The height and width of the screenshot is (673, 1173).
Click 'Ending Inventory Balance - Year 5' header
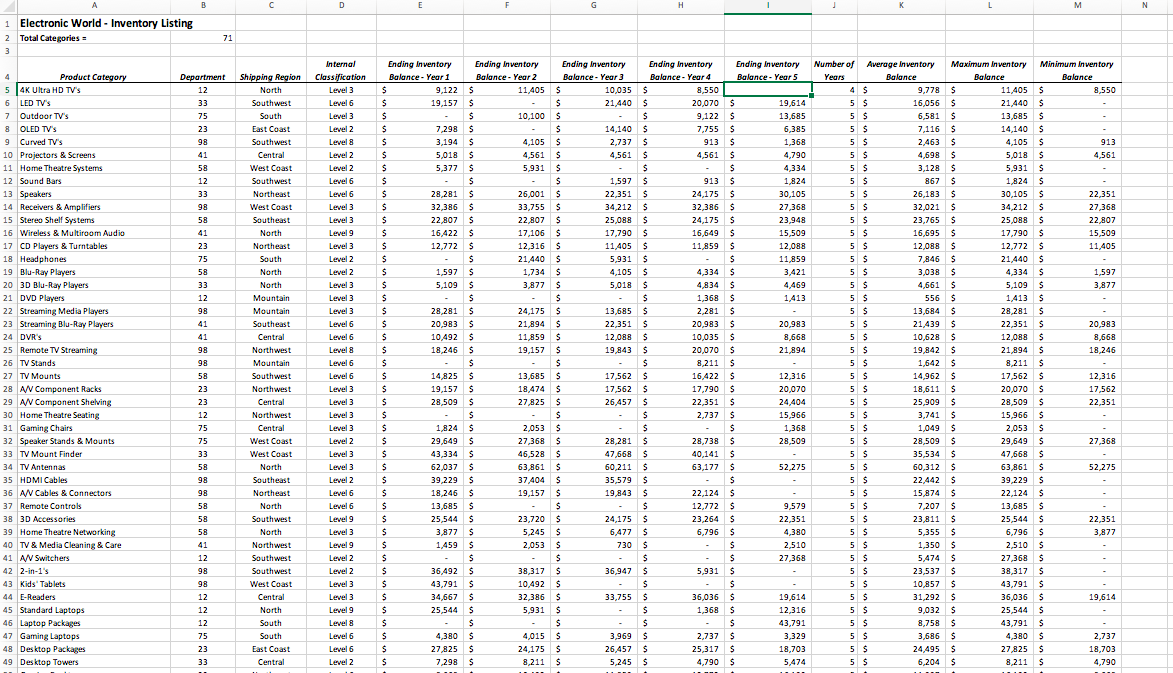768,70
